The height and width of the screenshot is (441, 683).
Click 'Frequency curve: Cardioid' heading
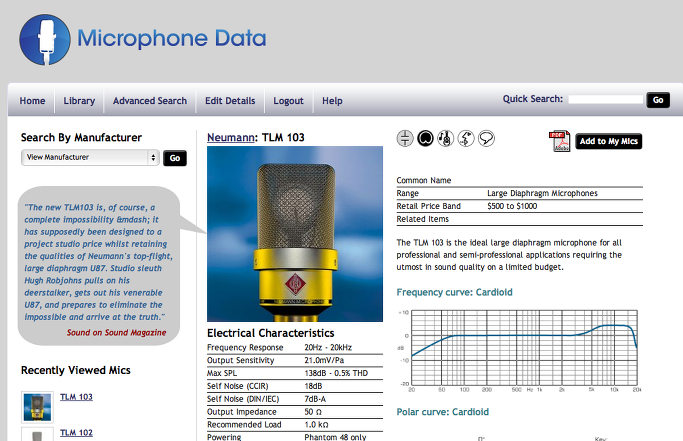(454, 292)
